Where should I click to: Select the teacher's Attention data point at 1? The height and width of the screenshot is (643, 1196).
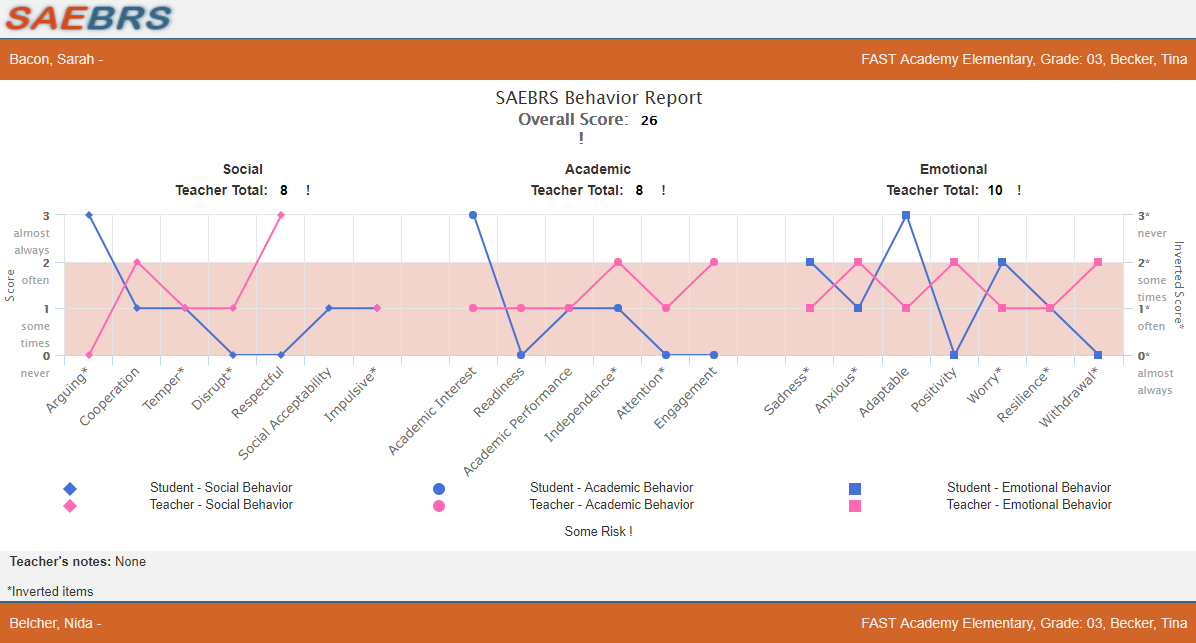pos(666,308)
